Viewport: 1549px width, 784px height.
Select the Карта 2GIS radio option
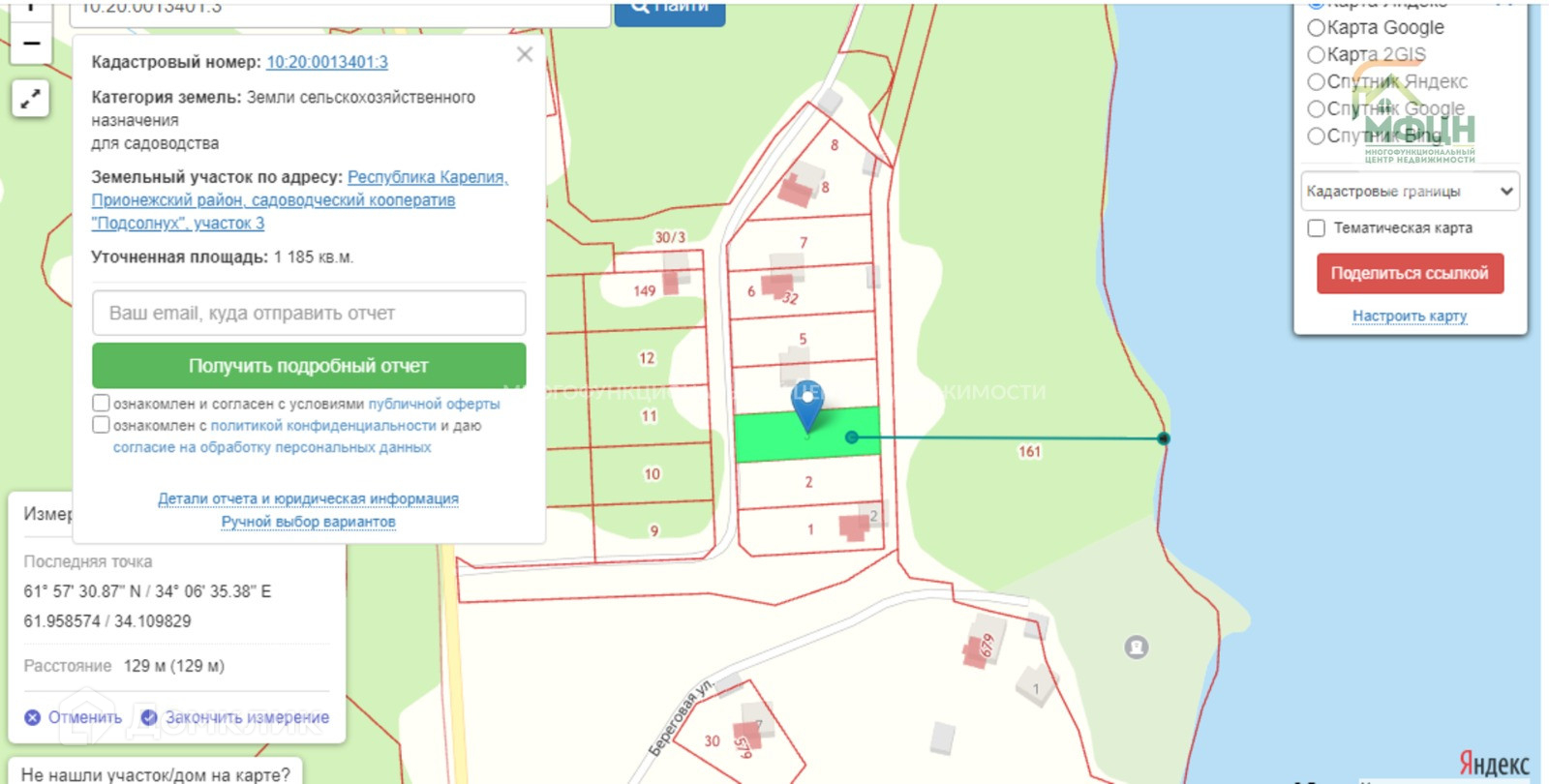(x=1317, y=55)
